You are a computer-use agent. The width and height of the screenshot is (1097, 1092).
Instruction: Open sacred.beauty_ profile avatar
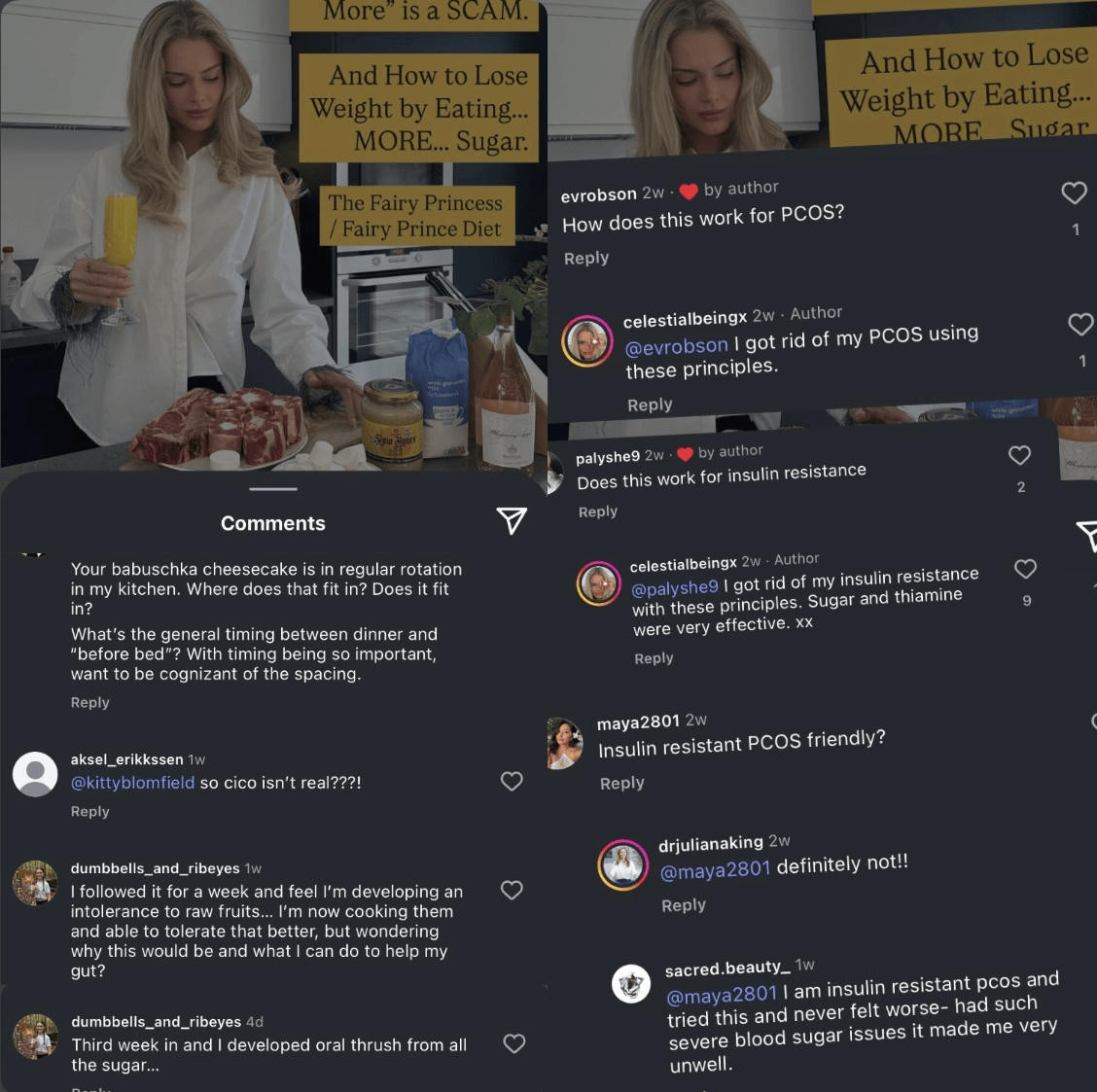click(x=631, y=983)
